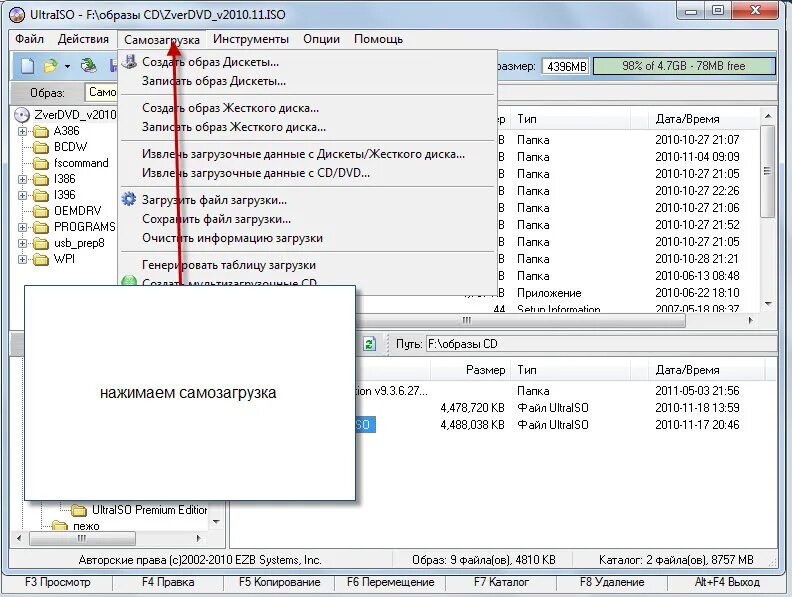Click the UltraISO application icon in title bar
Image resolution: width=792 pixels, height=597 pixels.
(17, 14)
